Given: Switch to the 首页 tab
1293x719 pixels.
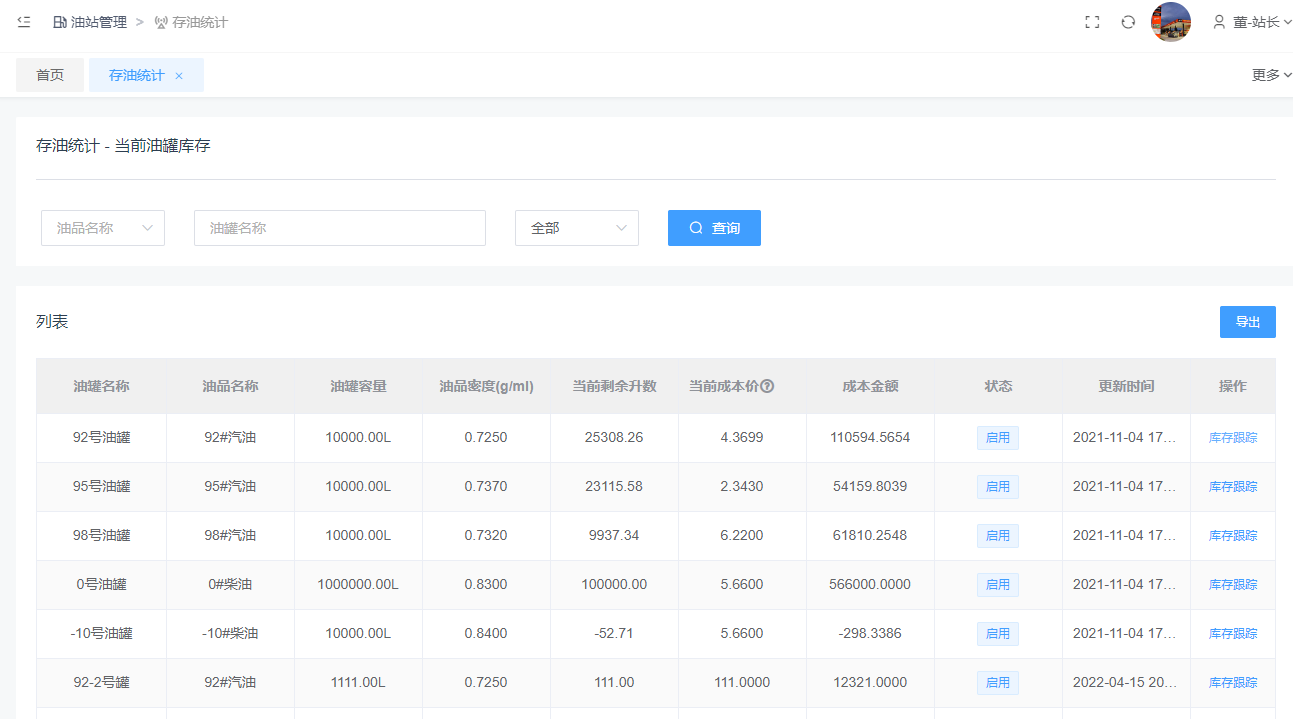Looking at the screenshot, I should [x=50, y=75].
